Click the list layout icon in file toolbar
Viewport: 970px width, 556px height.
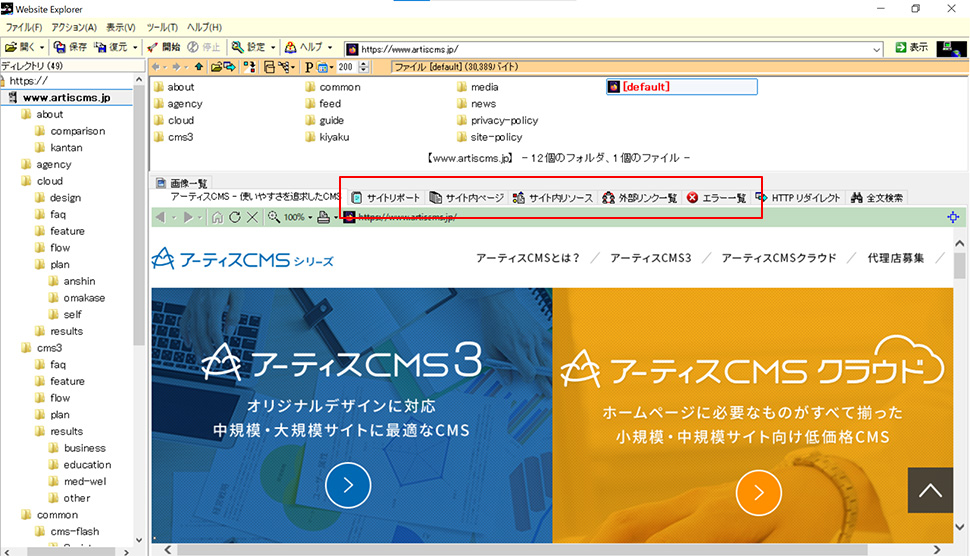click(x=269, y=67)
